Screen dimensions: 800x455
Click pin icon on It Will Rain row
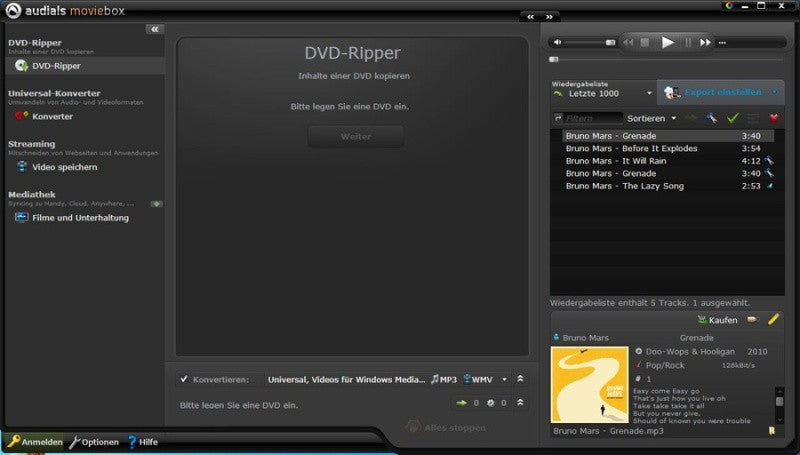tap(769, 161)
